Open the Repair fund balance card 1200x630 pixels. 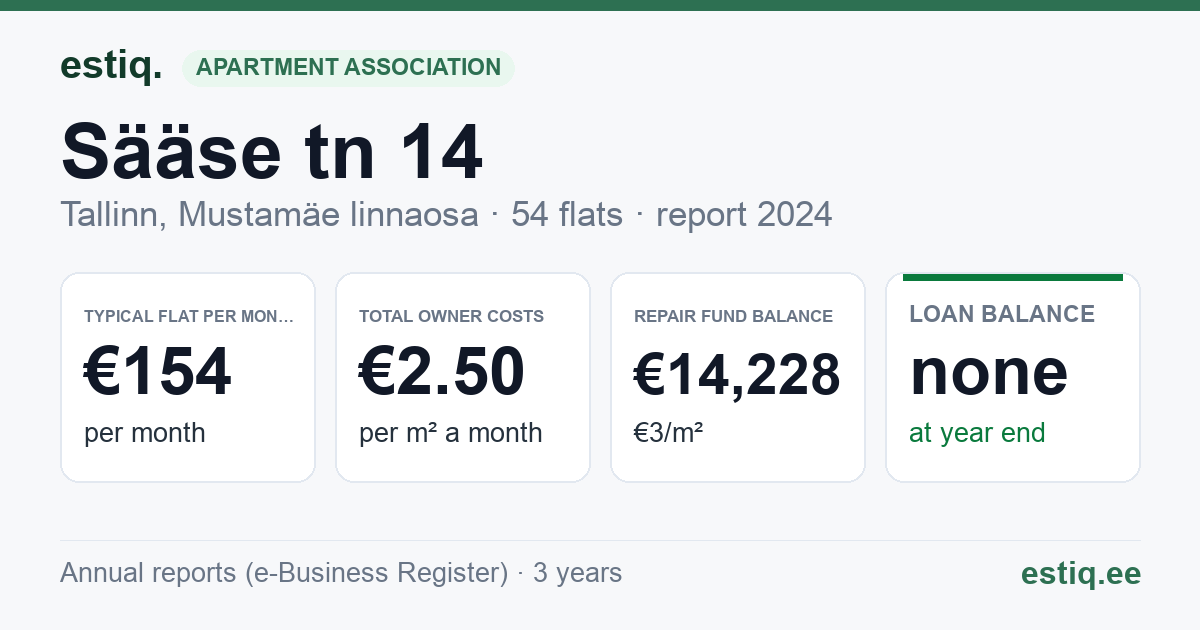[738, 377]
